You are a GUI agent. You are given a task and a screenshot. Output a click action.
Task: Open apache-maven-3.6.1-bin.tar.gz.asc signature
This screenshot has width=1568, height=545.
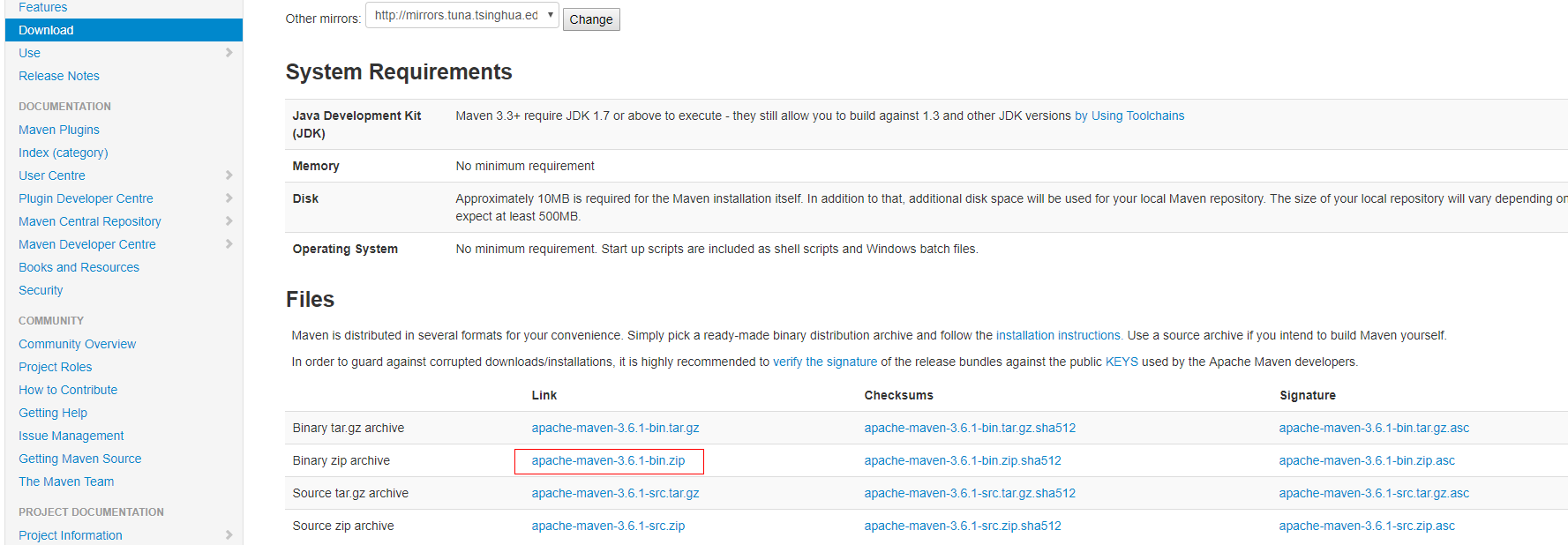(1374, 428)
